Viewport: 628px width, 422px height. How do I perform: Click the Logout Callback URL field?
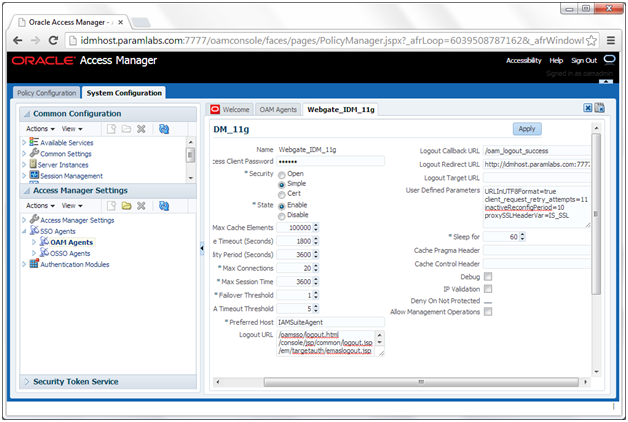[537, 151]
